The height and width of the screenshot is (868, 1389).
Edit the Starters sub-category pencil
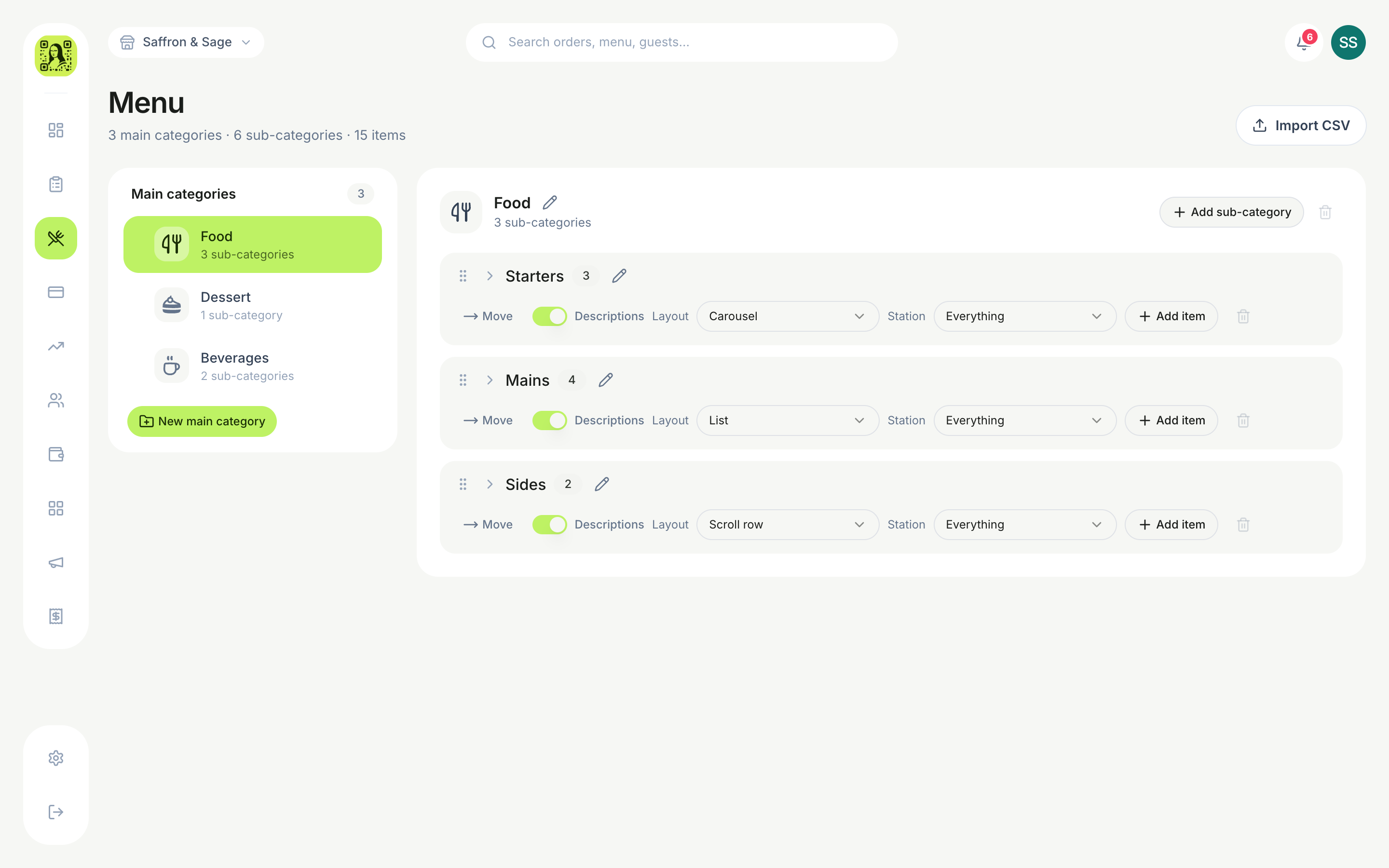[x=619, y=276]
